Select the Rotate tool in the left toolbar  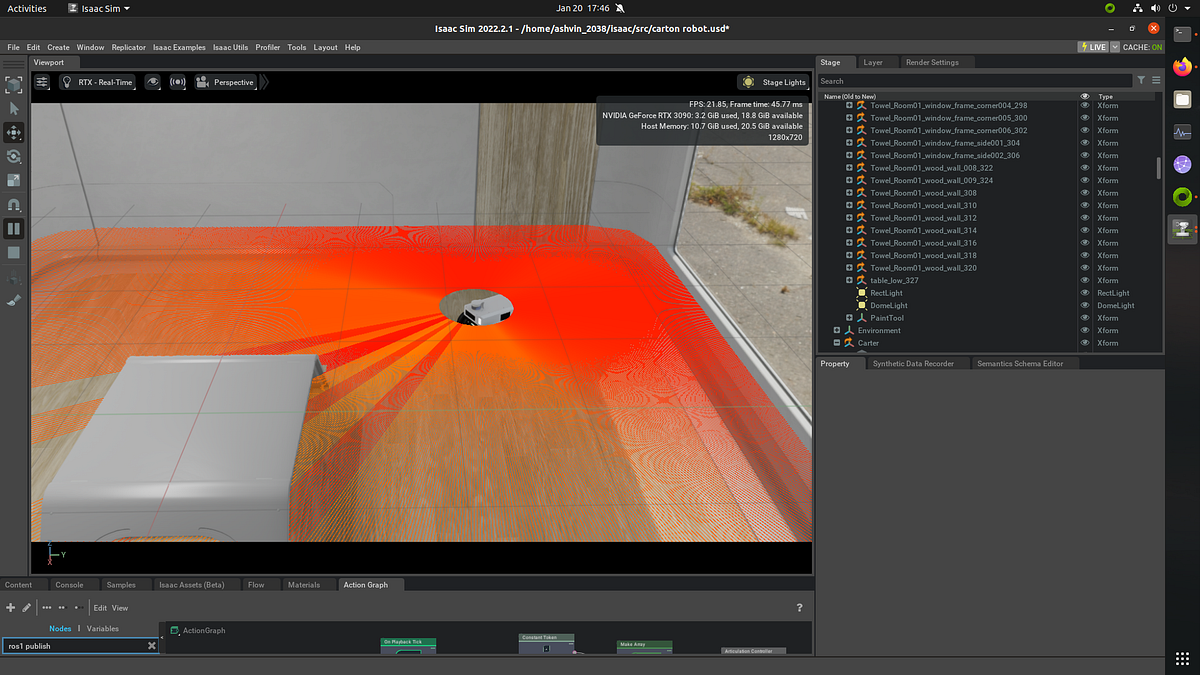coord(13,157)
